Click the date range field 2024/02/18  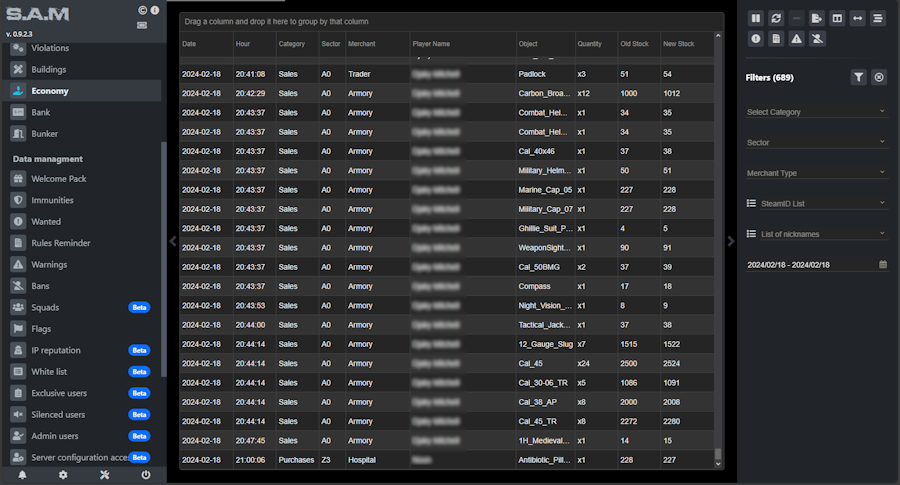click(810, 265)
